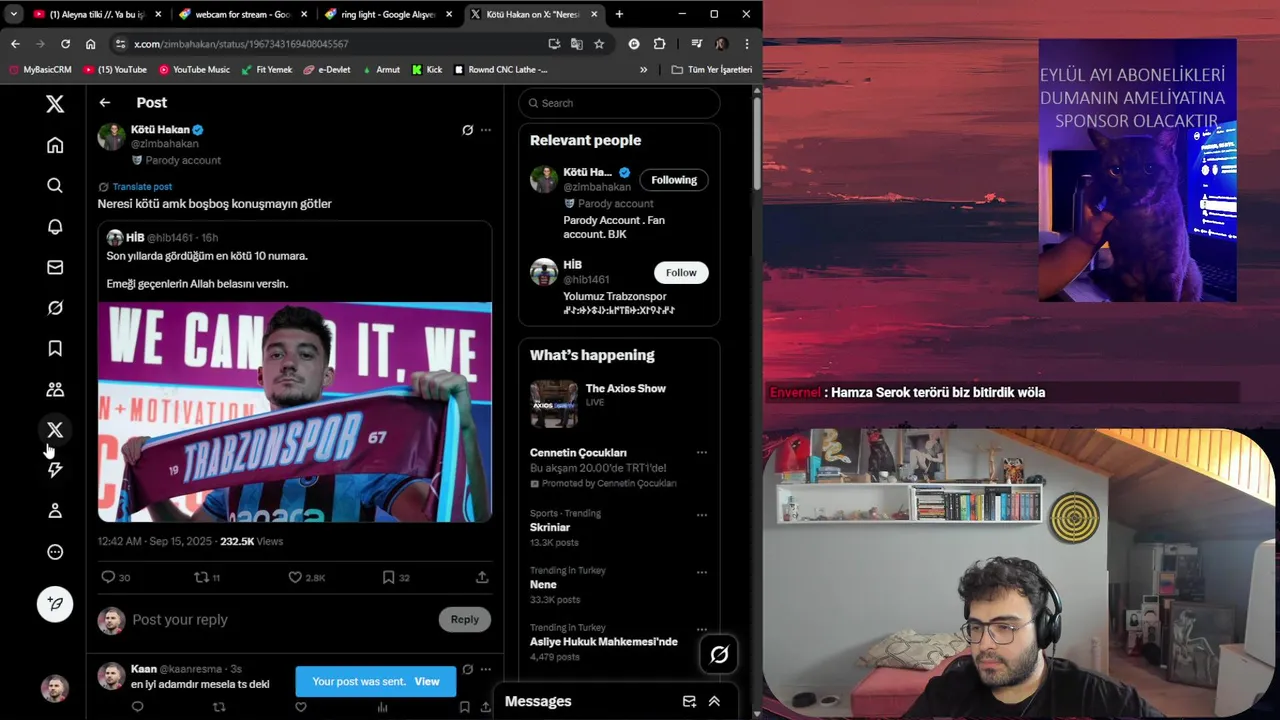Open options for Skriniar trend
This screenshot has width=1280, height=720.
coord(702,515)
